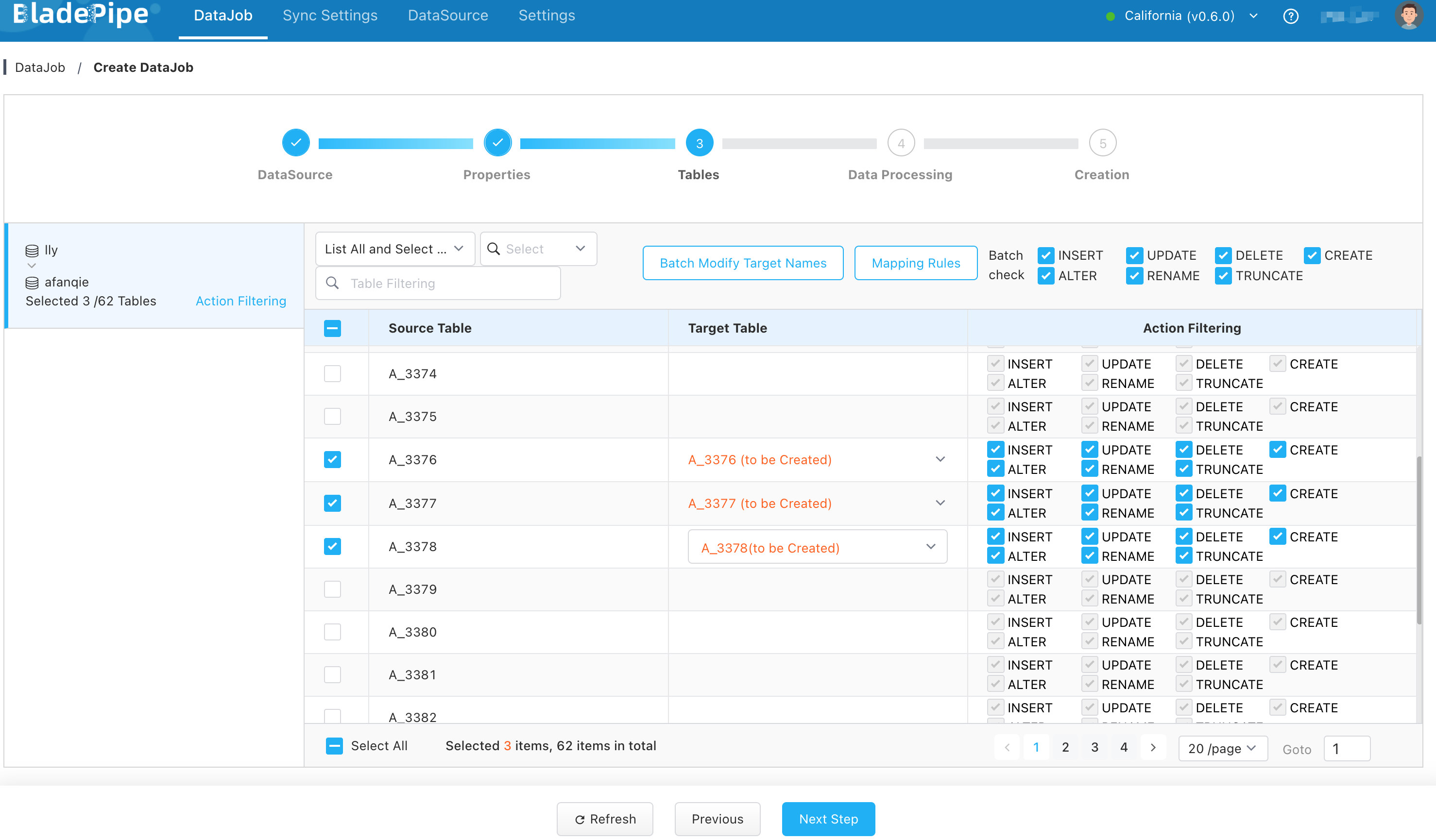Click the lly database icon
This screenshot has height=840, width=1436.
click(x=32, y=251)
